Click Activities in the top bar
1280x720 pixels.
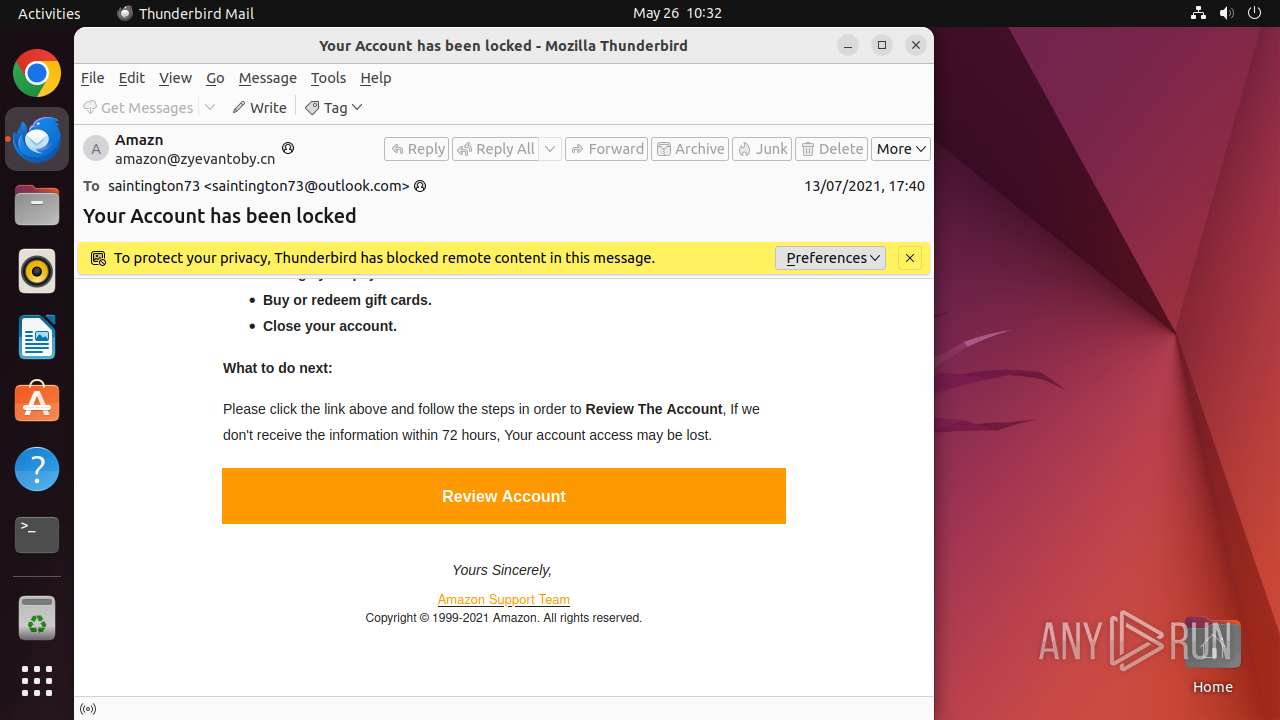(49, 13)
